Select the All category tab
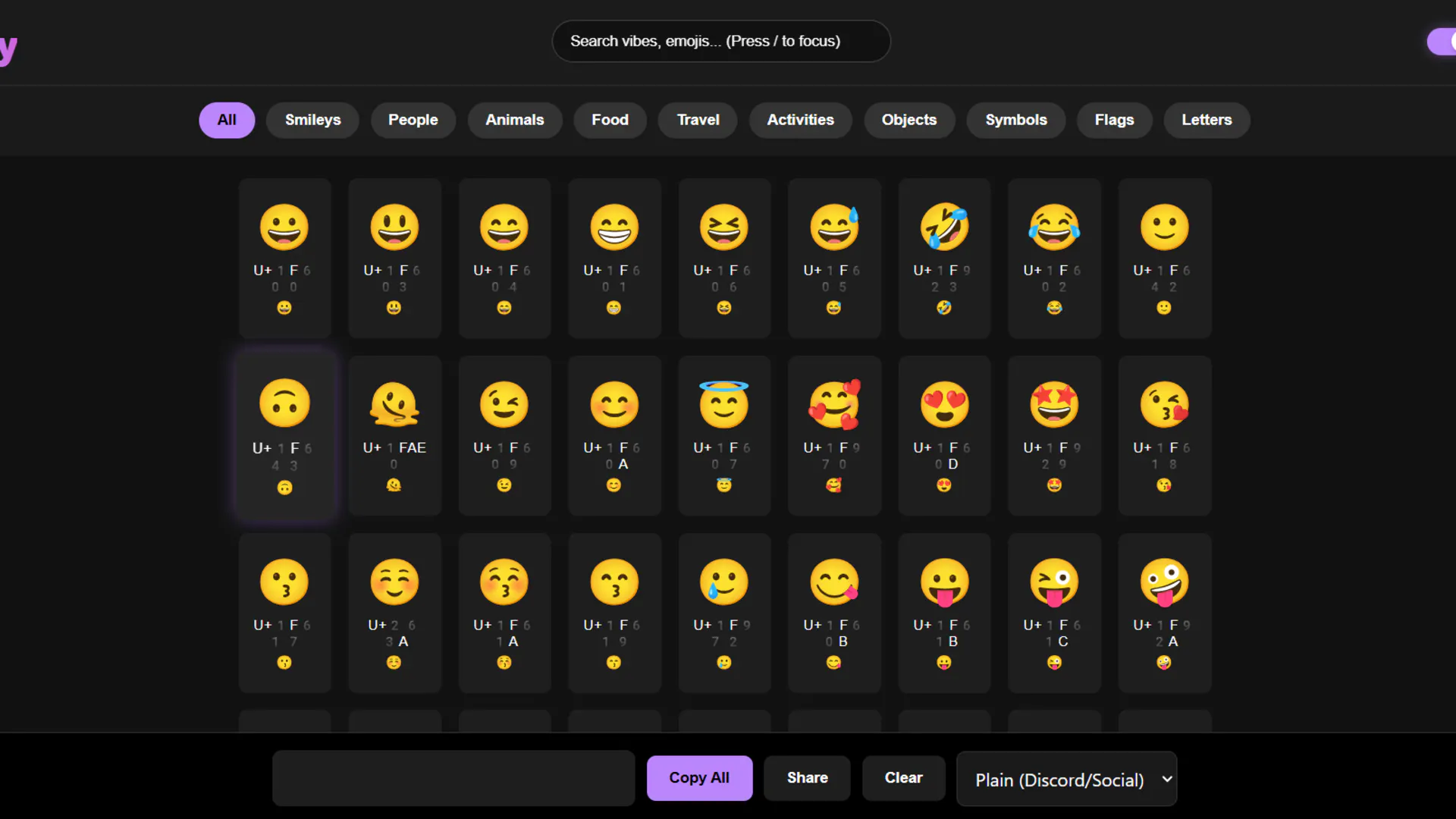The image size is (1456, 819). [227, 120]
